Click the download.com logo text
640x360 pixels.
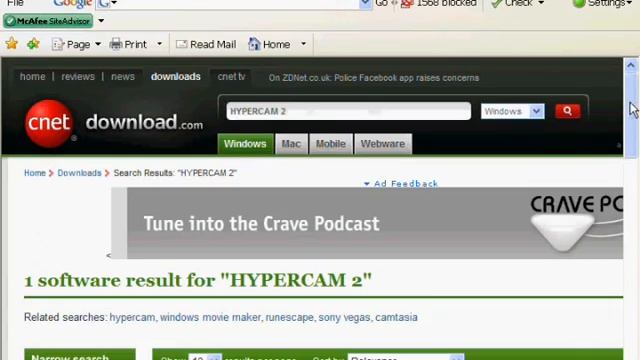(144, 122)
